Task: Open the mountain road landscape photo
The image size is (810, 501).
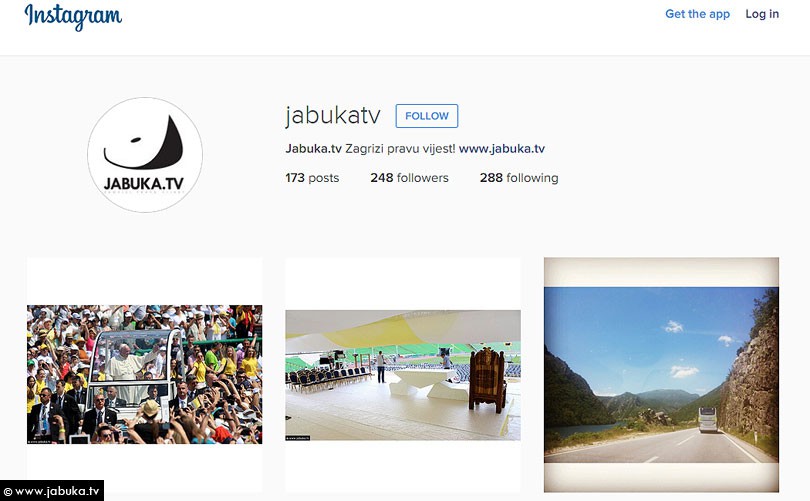Action: (661, 374)
